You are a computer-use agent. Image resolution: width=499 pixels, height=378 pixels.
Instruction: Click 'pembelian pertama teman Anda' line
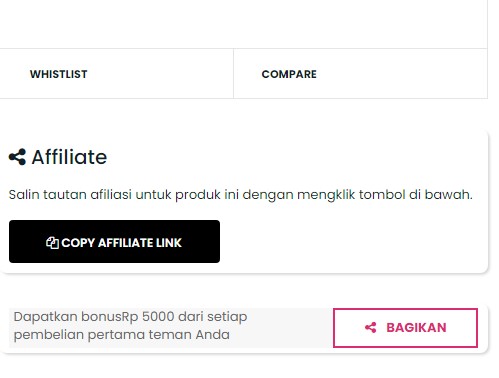[x=122, y=334]
